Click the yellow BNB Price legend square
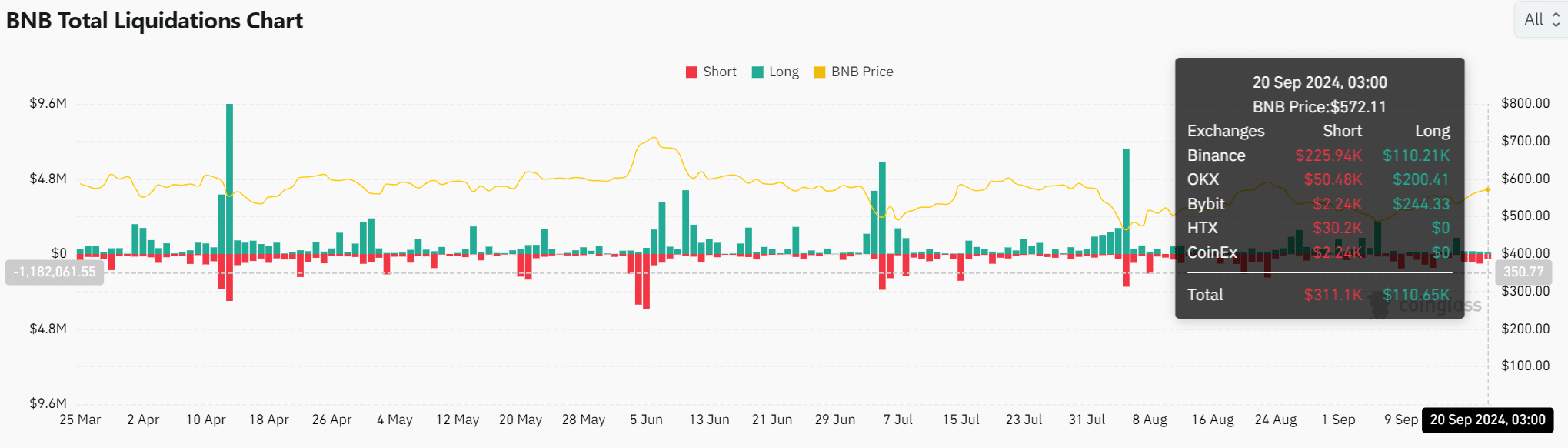This screenshot has height=448, width=1568. pyautogui.click(x=820, y=72)
